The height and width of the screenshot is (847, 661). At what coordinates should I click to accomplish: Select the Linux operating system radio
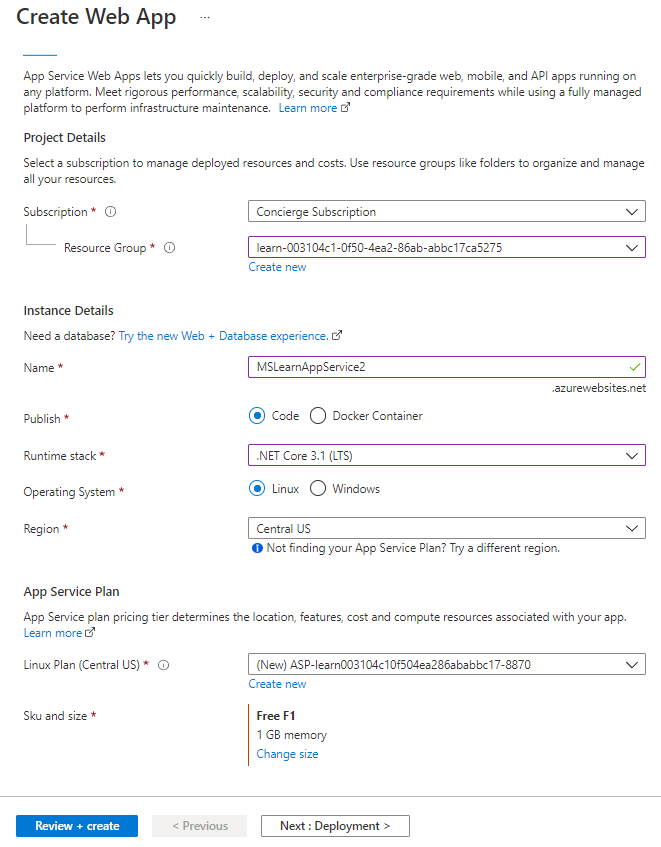(x=257, y=488)
